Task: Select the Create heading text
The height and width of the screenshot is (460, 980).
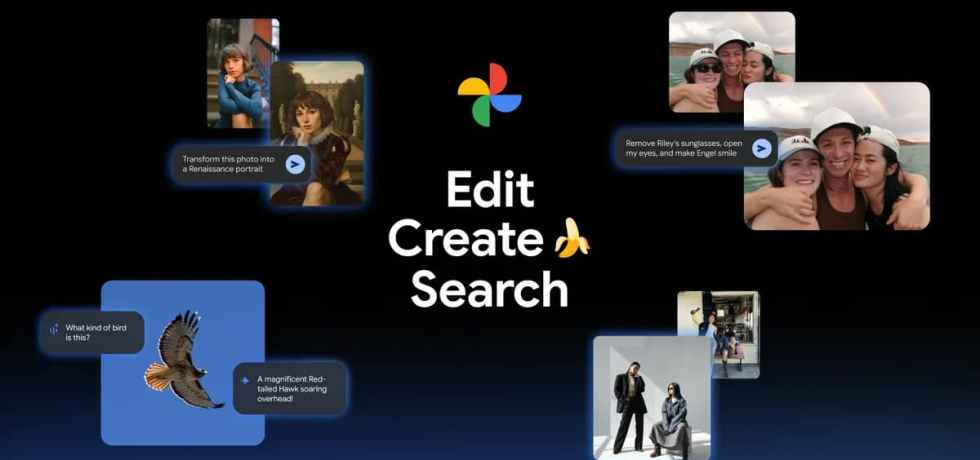Action: point(465,240)
